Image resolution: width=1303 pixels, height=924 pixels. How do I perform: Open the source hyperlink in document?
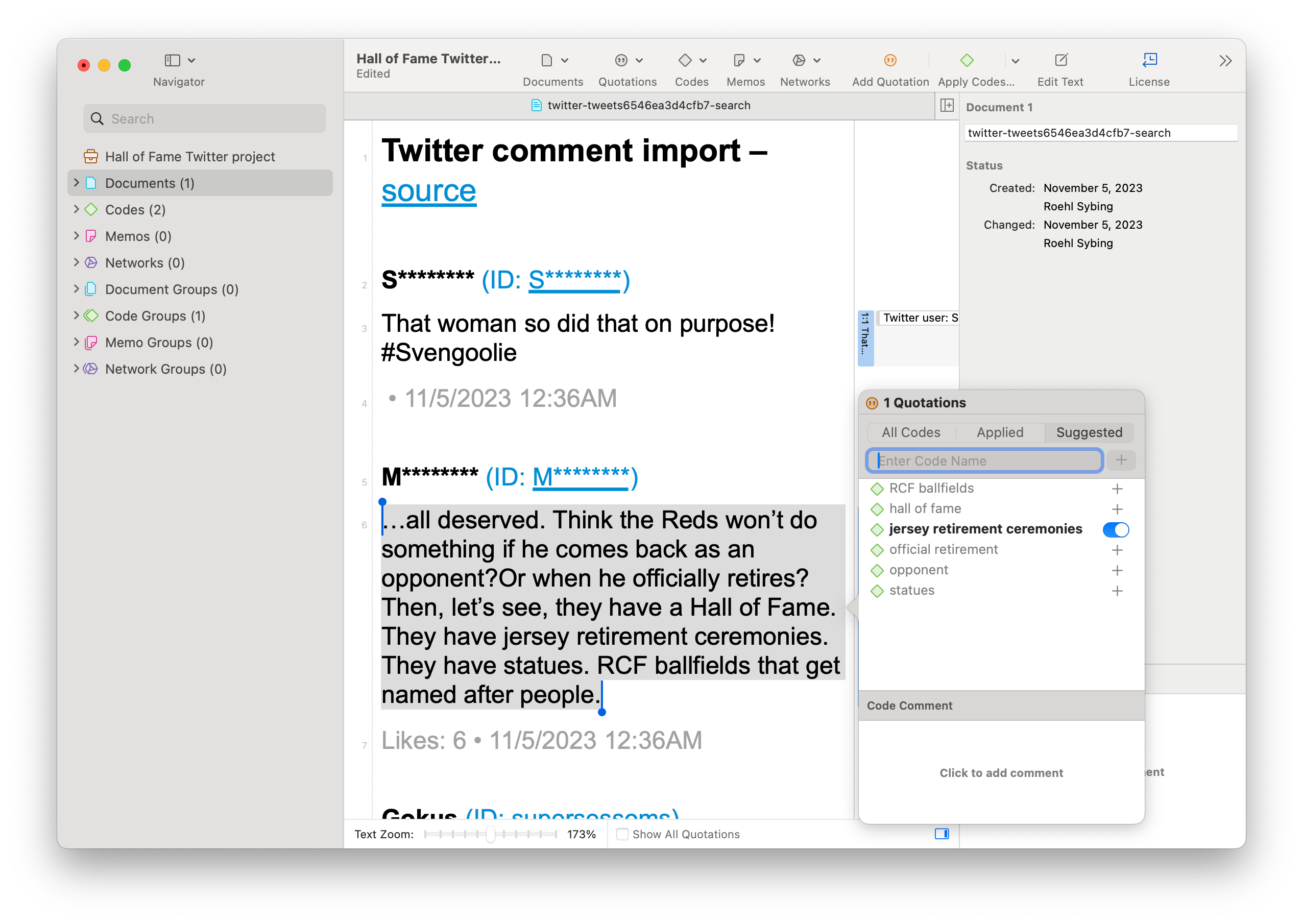point(428,190)
